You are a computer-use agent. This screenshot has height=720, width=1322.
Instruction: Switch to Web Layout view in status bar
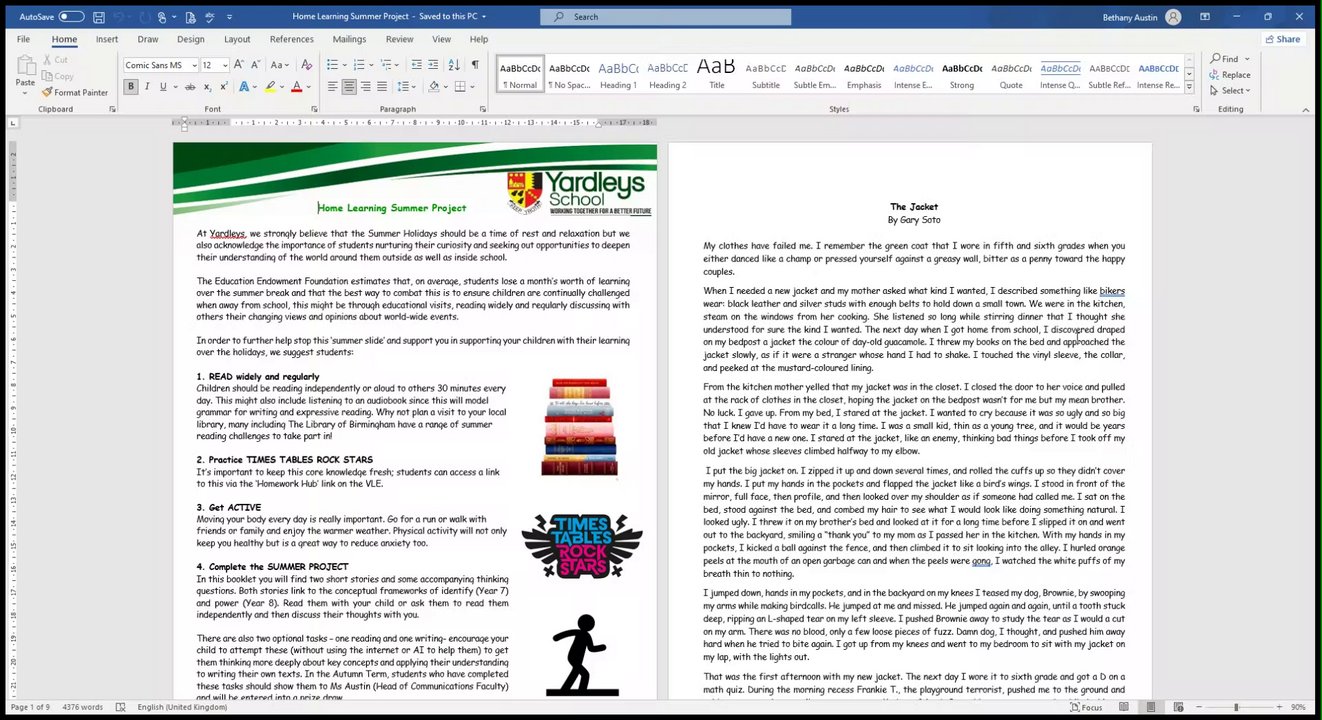point(1179,707)
